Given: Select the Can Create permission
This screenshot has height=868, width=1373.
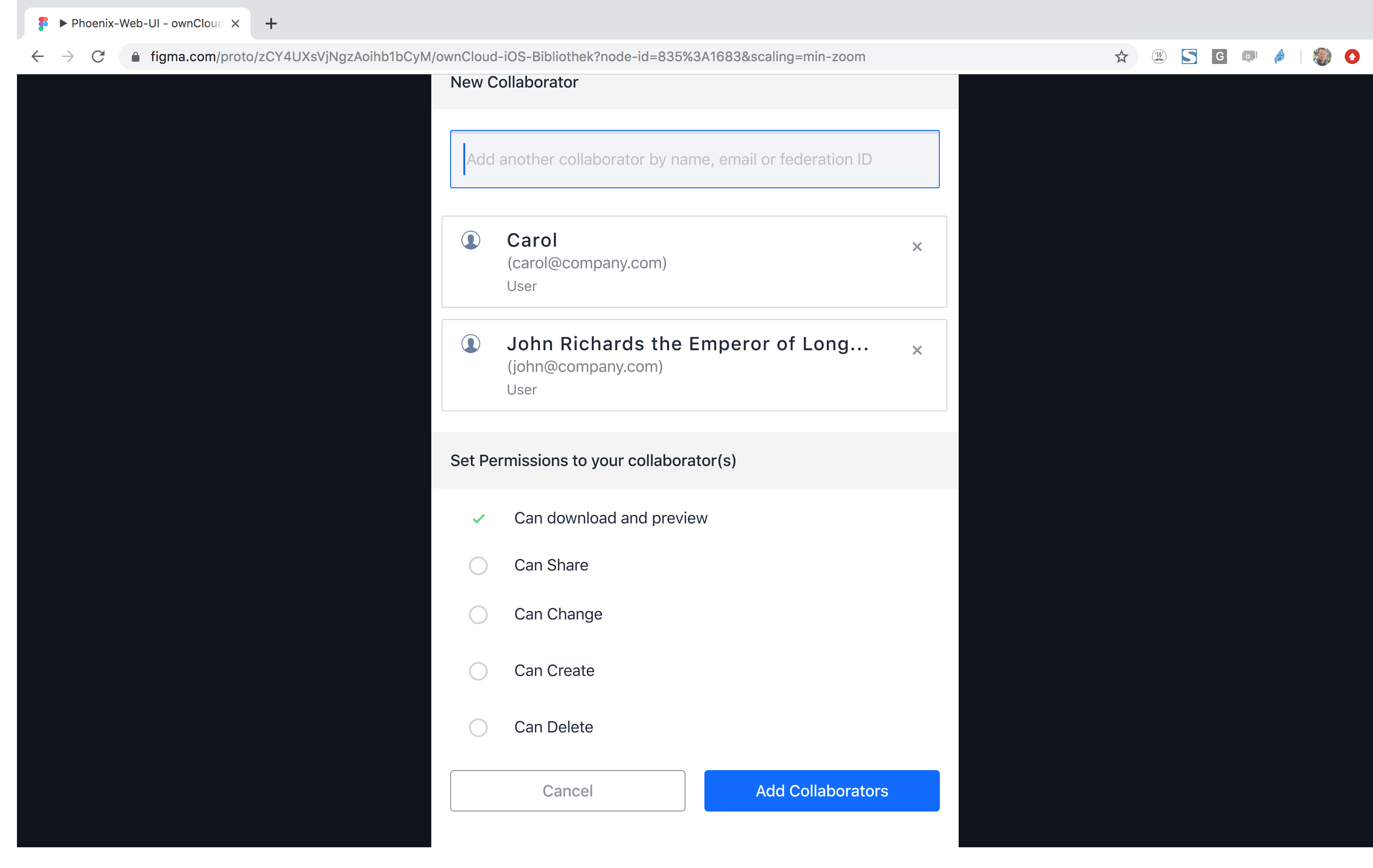Looking at the screenshot, I should (x=478, y=671).
